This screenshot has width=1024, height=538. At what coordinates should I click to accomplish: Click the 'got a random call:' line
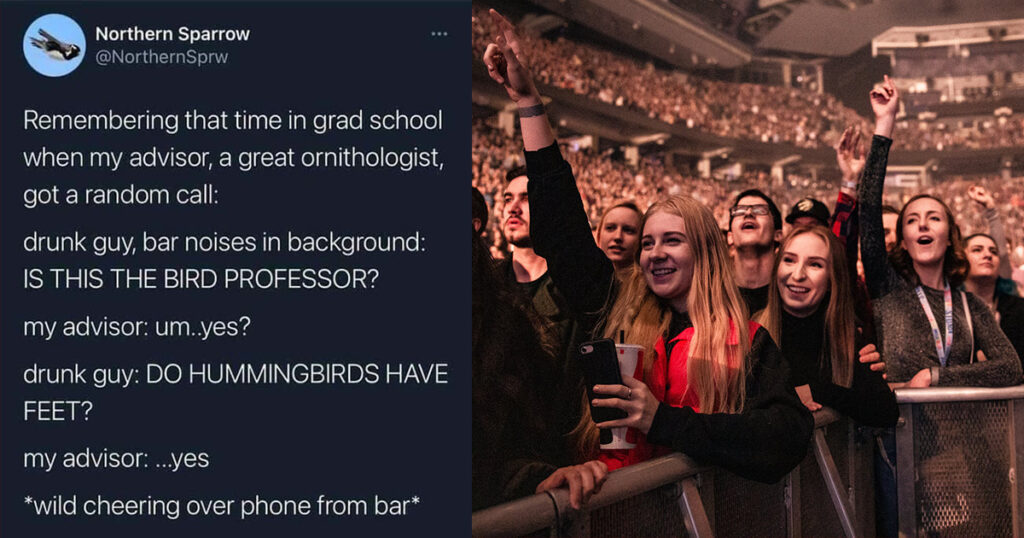click(121, 195)
